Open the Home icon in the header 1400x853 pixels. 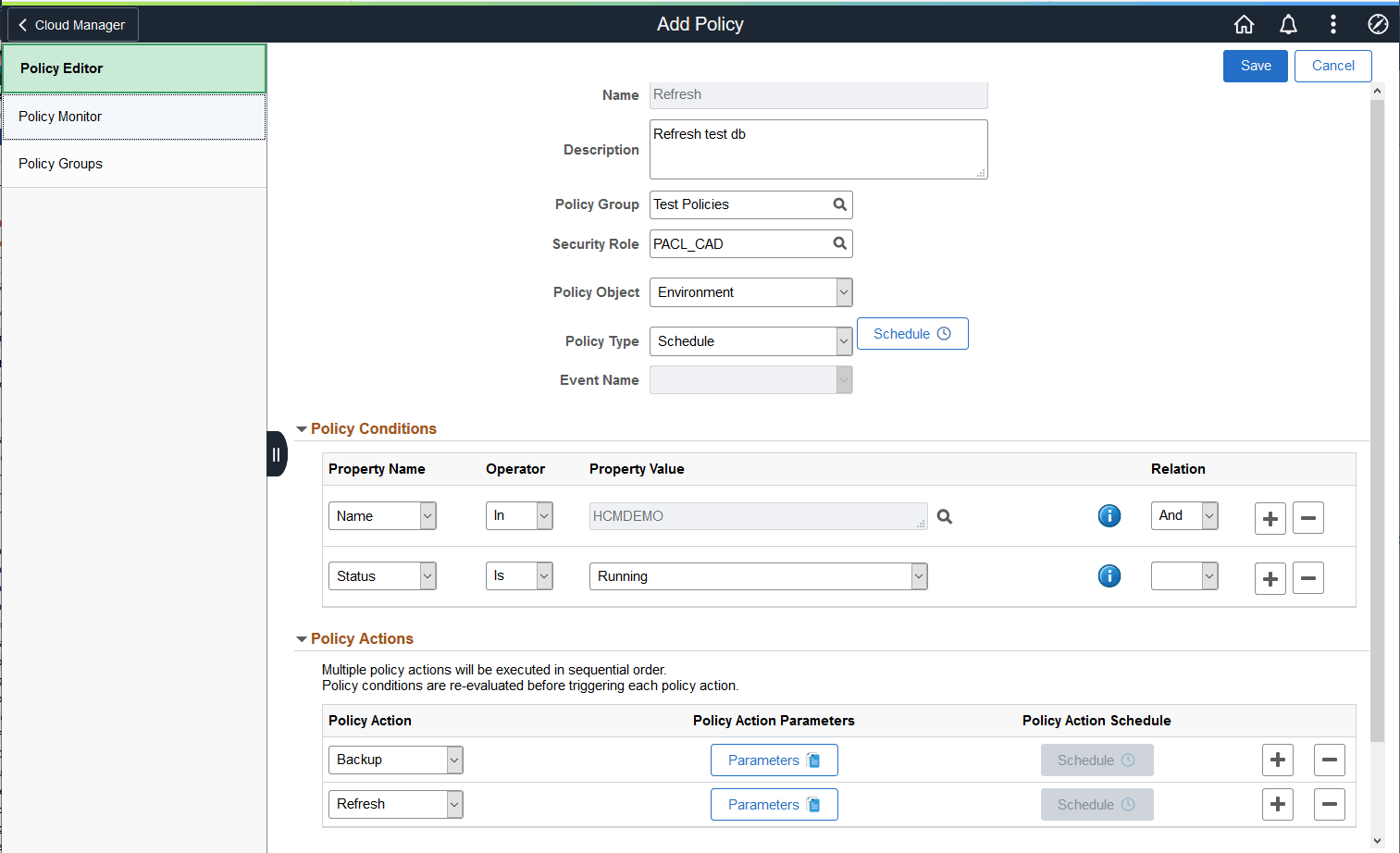coord(1244,24)
